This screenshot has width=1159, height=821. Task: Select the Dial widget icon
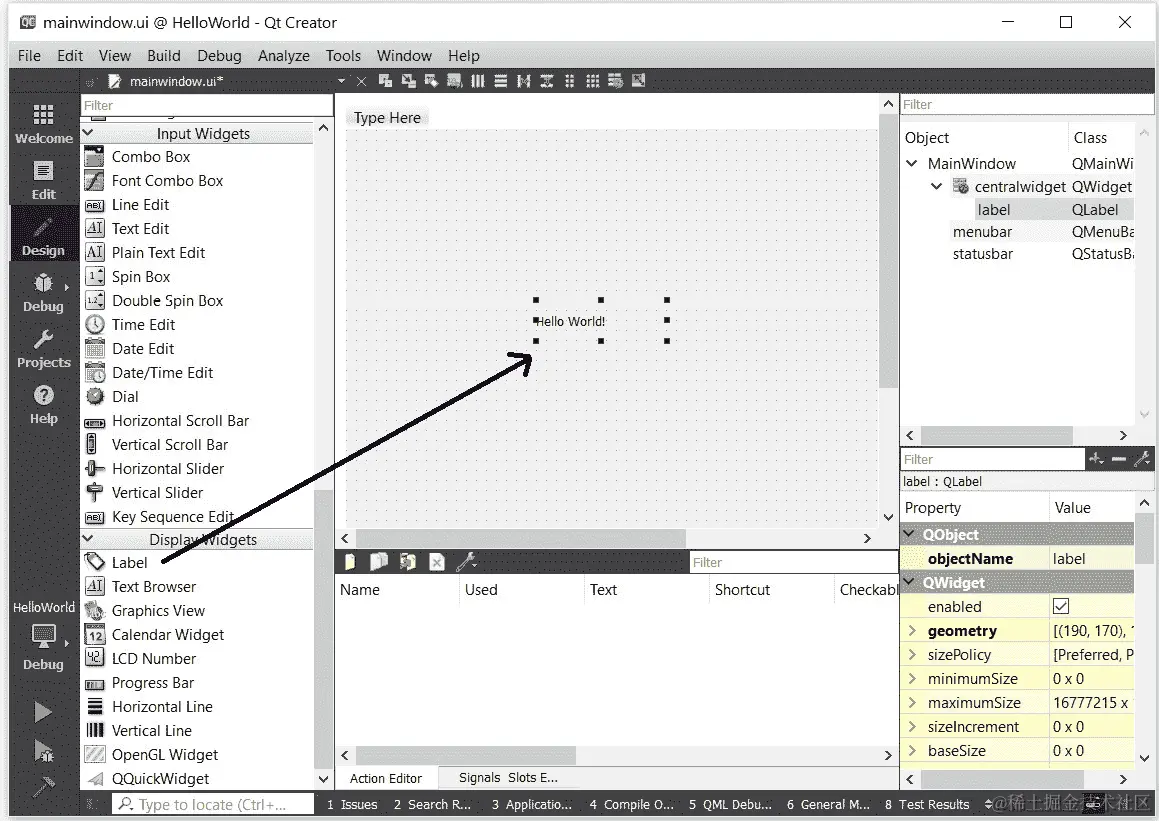point(95,397)
